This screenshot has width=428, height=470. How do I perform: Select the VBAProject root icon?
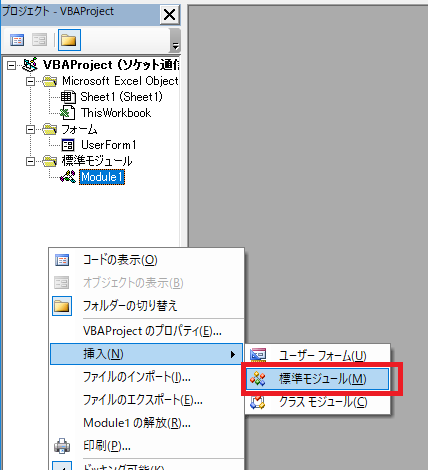coord(30,65)
